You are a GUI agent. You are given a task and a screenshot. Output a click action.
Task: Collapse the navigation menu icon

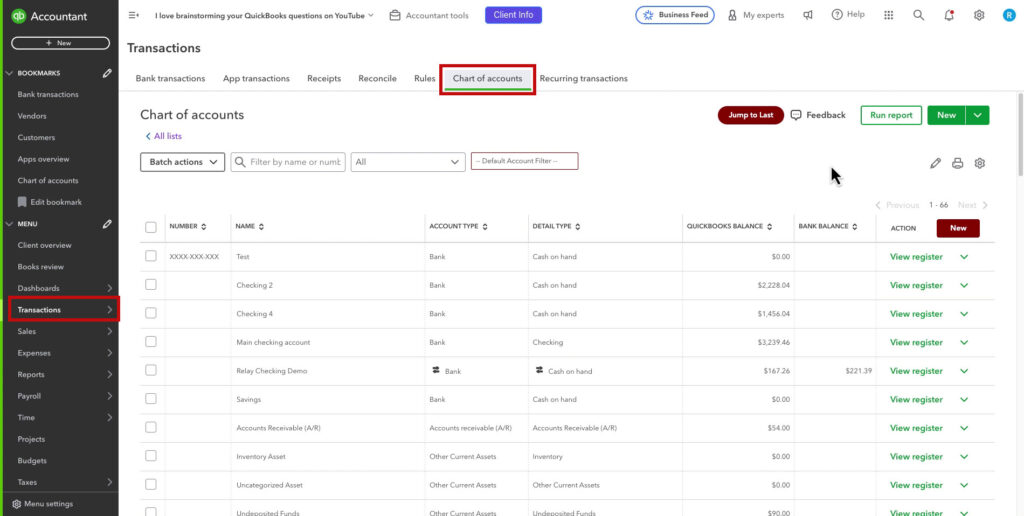[134, 15]
